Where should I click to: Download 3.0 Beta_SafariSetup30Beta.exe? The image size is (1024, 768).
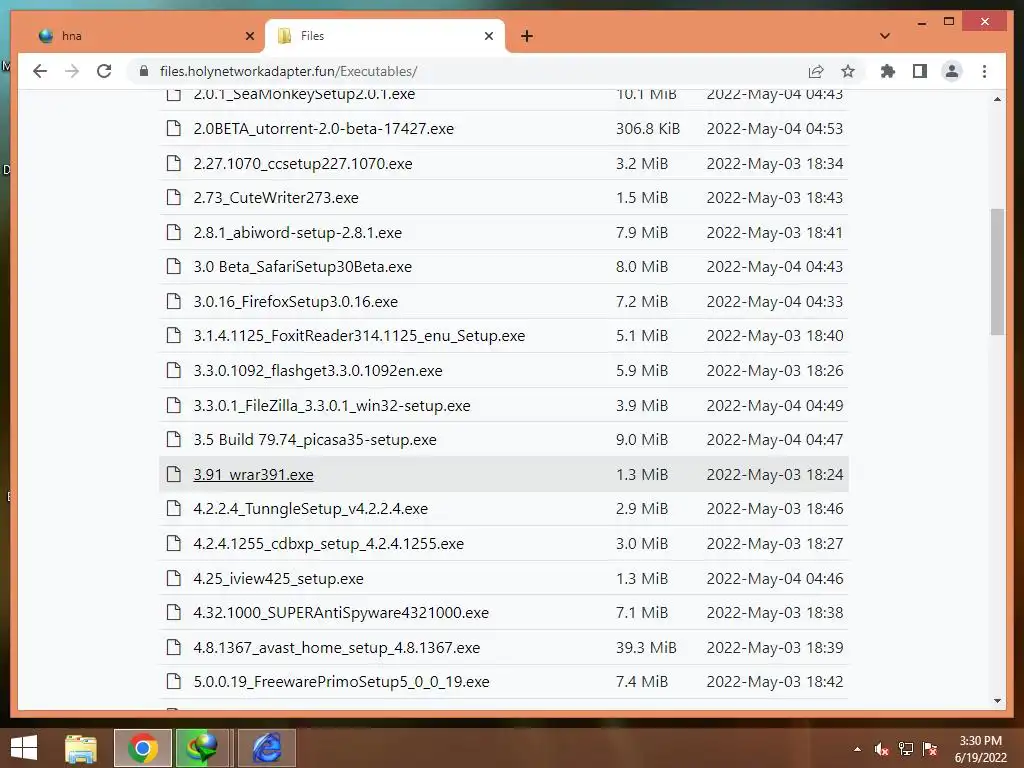pos(302,267)
